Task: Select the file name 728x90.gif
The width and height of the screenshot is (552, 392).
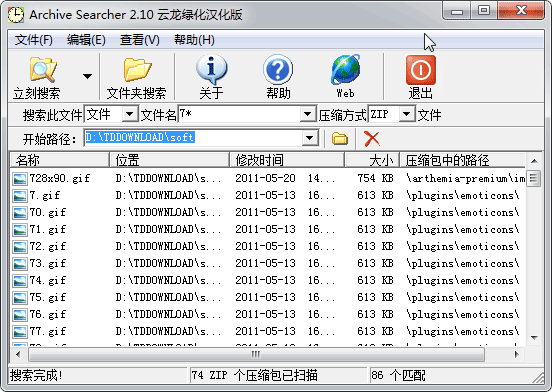Action: [59, 178]
